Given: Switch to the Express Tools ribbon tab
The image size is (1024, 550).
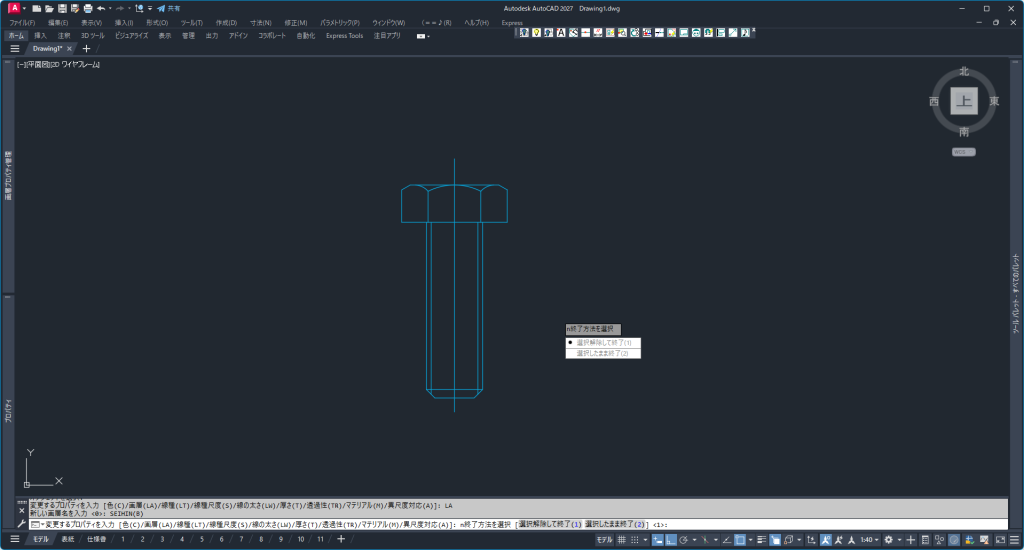Looking at the screenshot, I should (344, 35).
